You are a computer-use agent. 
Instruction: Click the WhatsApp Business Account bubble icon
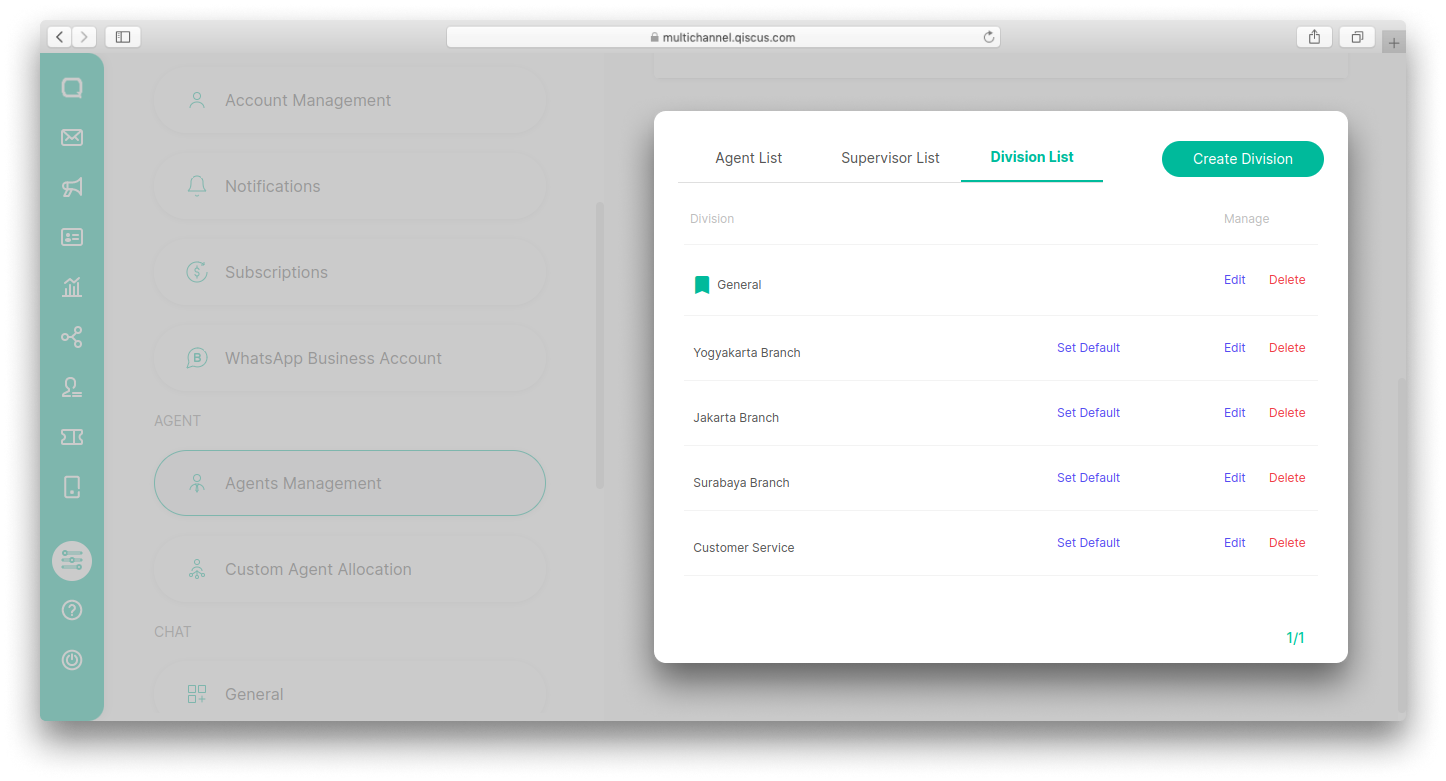[197, 358]
